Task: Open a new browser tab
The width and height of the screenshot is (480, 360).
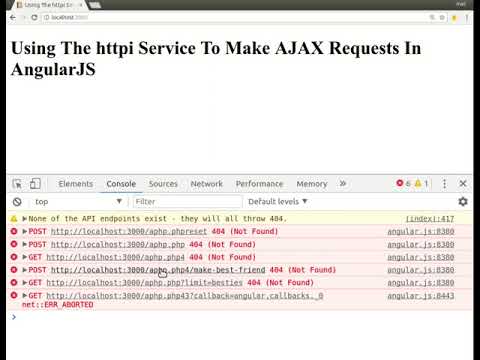Action: [x=95, y=5]
